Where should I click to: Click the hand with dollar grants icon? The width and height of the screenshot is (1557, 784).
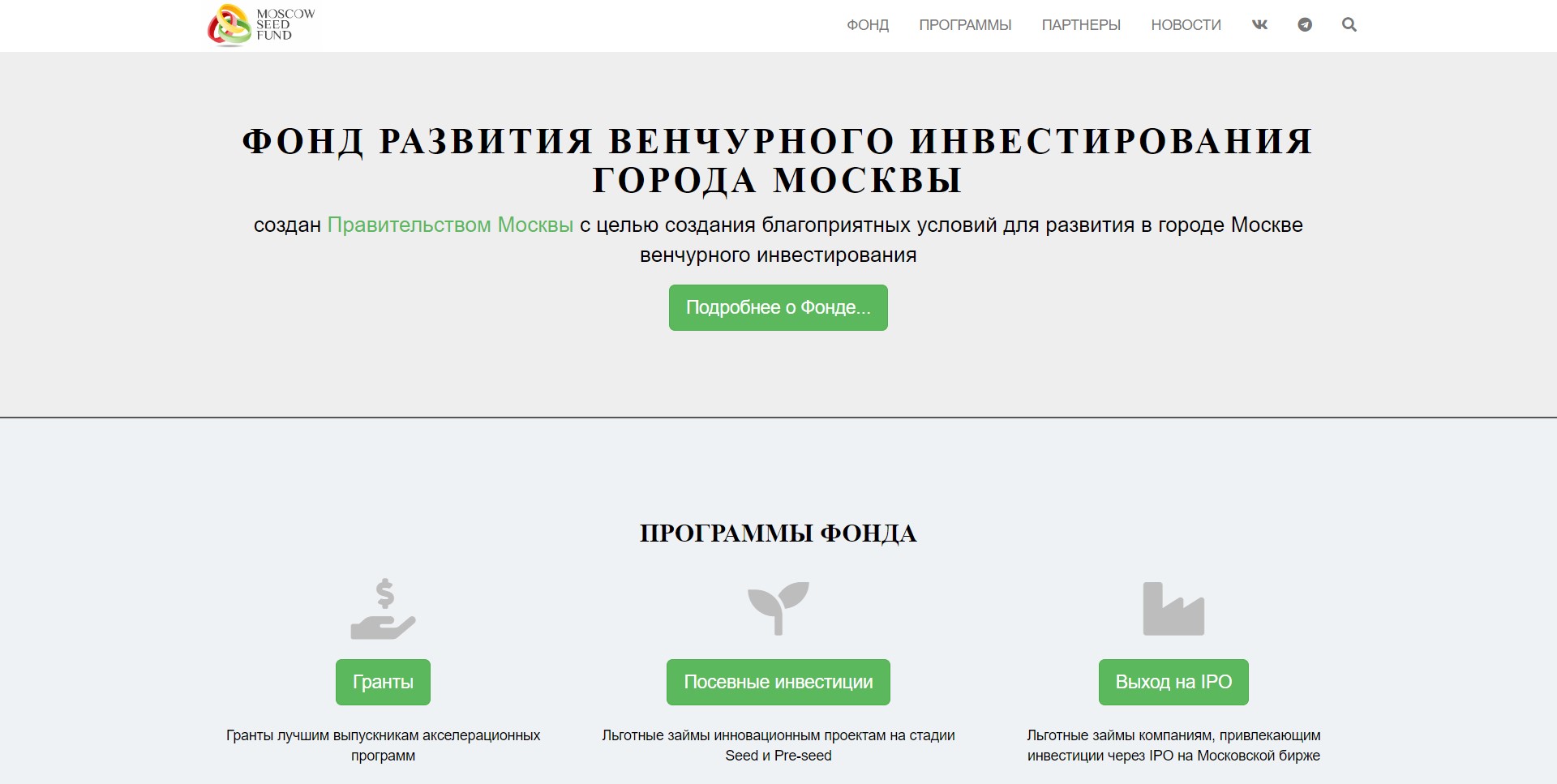(x=383, y=608)
